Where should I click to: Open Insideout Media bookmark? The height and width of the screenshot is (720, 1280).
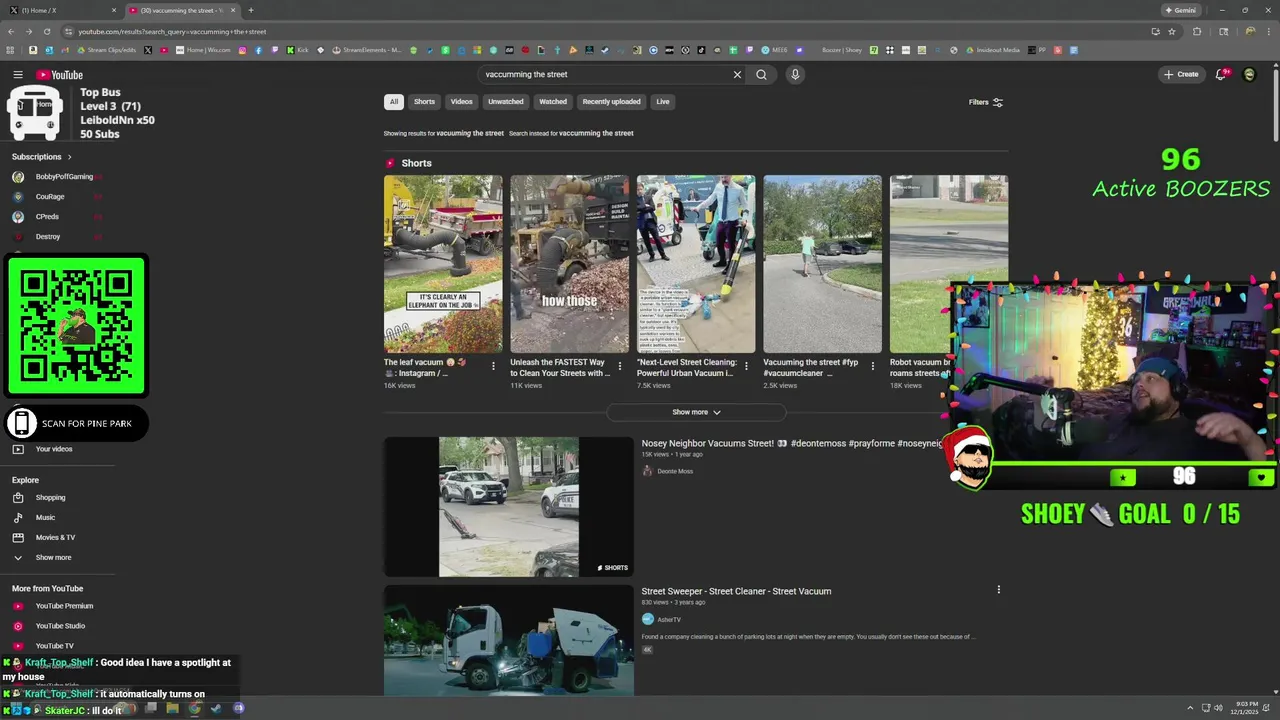[x=991, y=50]
